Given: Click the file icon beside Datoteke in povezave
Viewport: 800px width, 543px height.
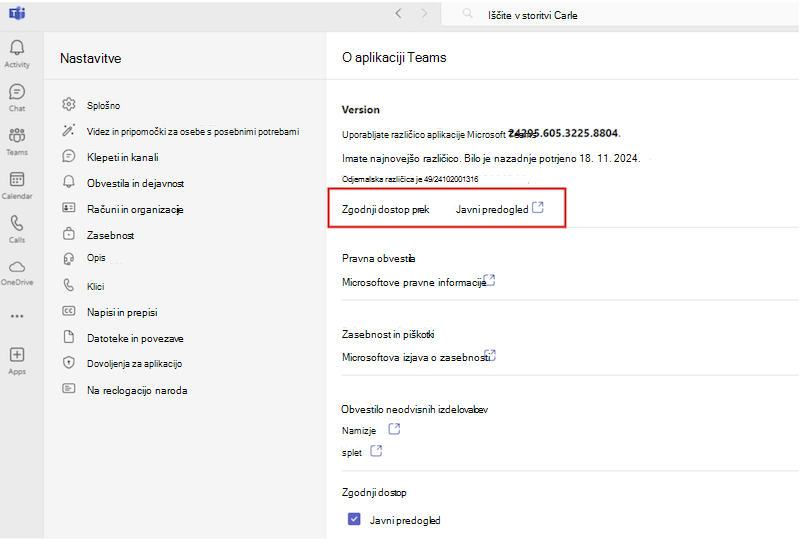Looking at the screenshot, I should tap(68, 337).
